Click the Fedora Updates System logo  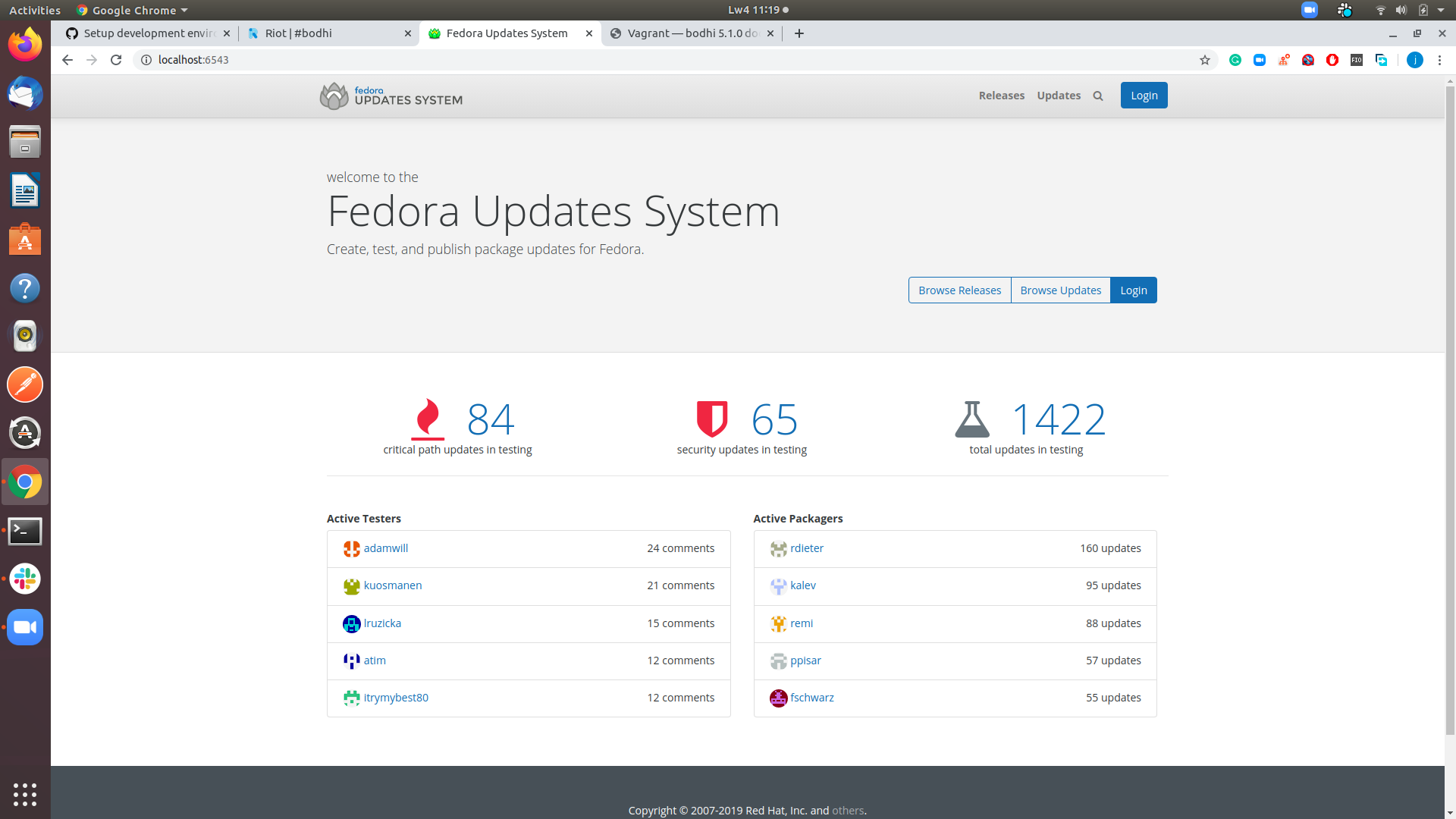[391, 96]
